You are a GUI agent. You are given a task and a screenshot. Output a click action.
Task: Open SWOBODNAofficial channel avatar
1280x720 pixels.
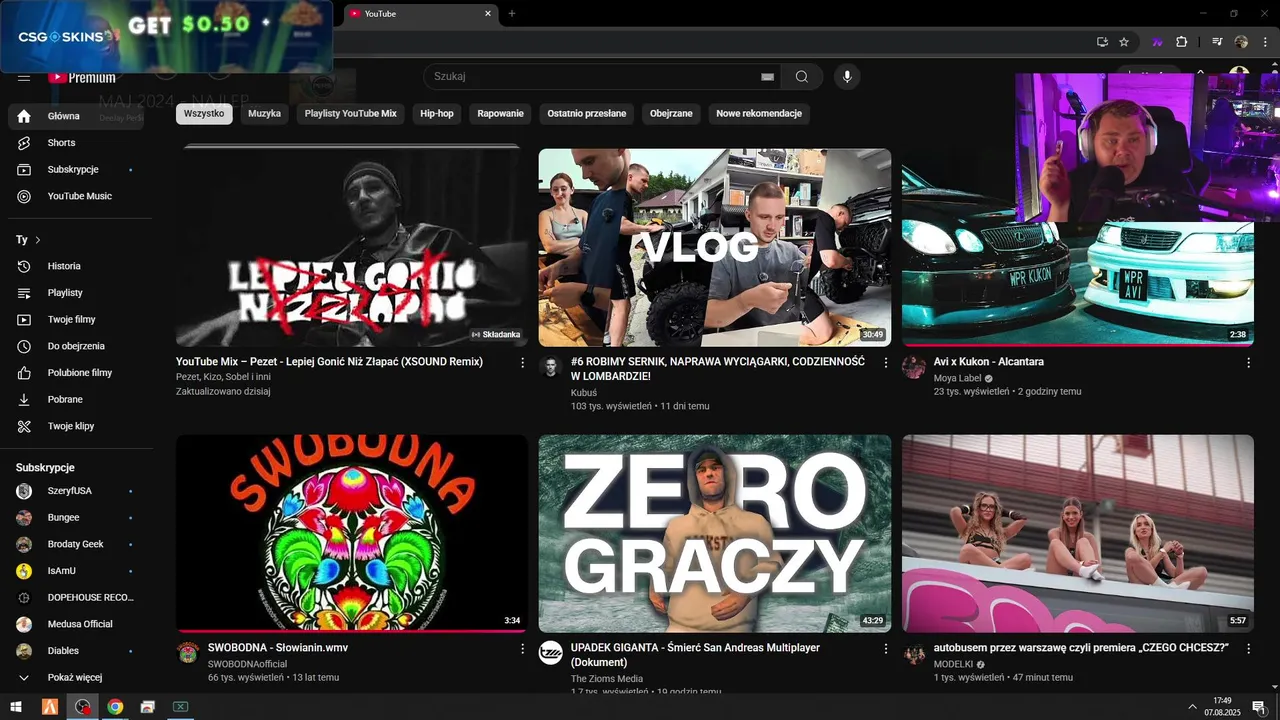click(x=187, y=653)
